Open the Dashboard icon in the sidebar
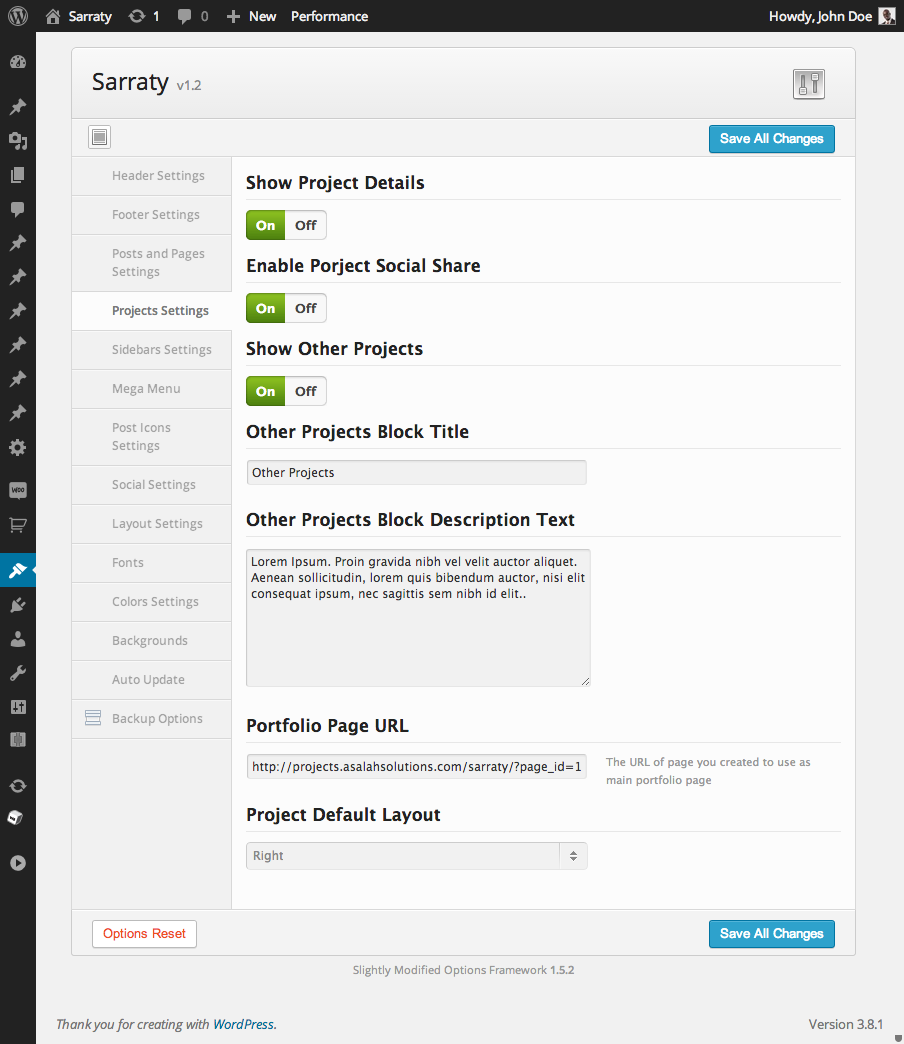 pos(17,62)
